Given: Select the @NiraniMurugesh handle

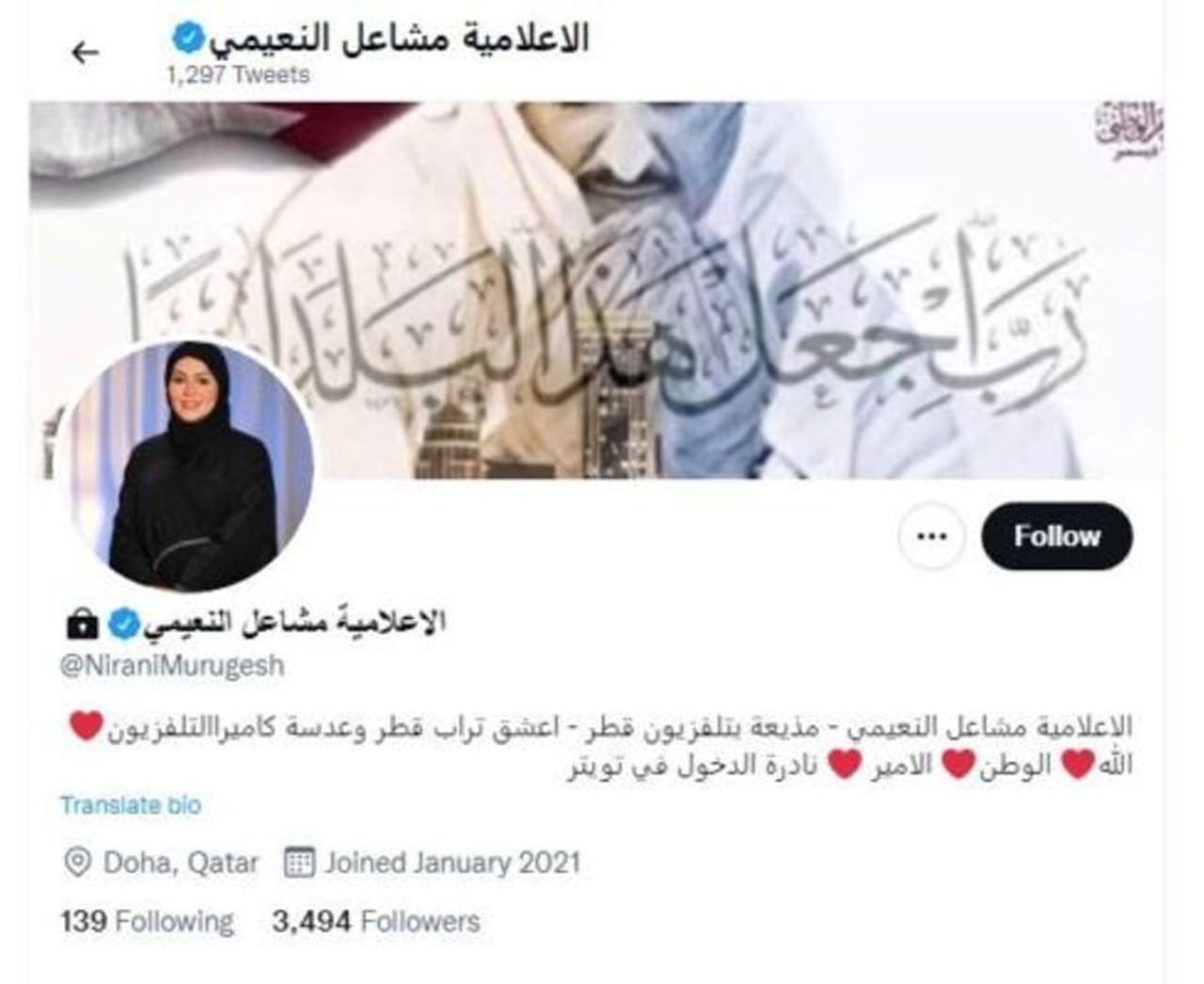Looking at the screenshot, I should coord(172,666).
